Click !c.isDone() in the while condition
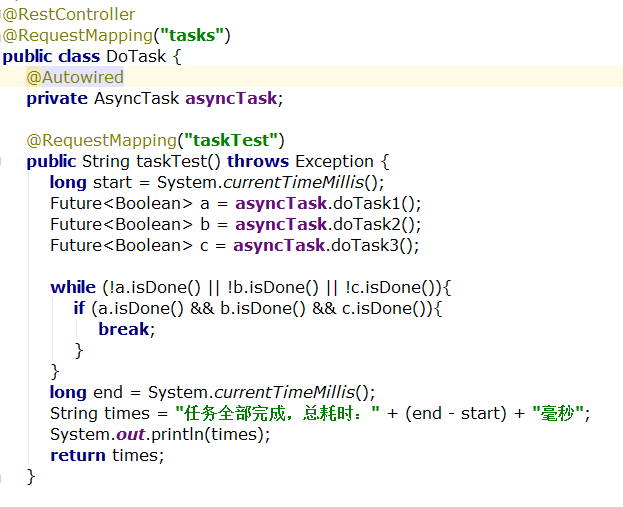The height and width of the screenshot is (507, 623). [390, 287]
